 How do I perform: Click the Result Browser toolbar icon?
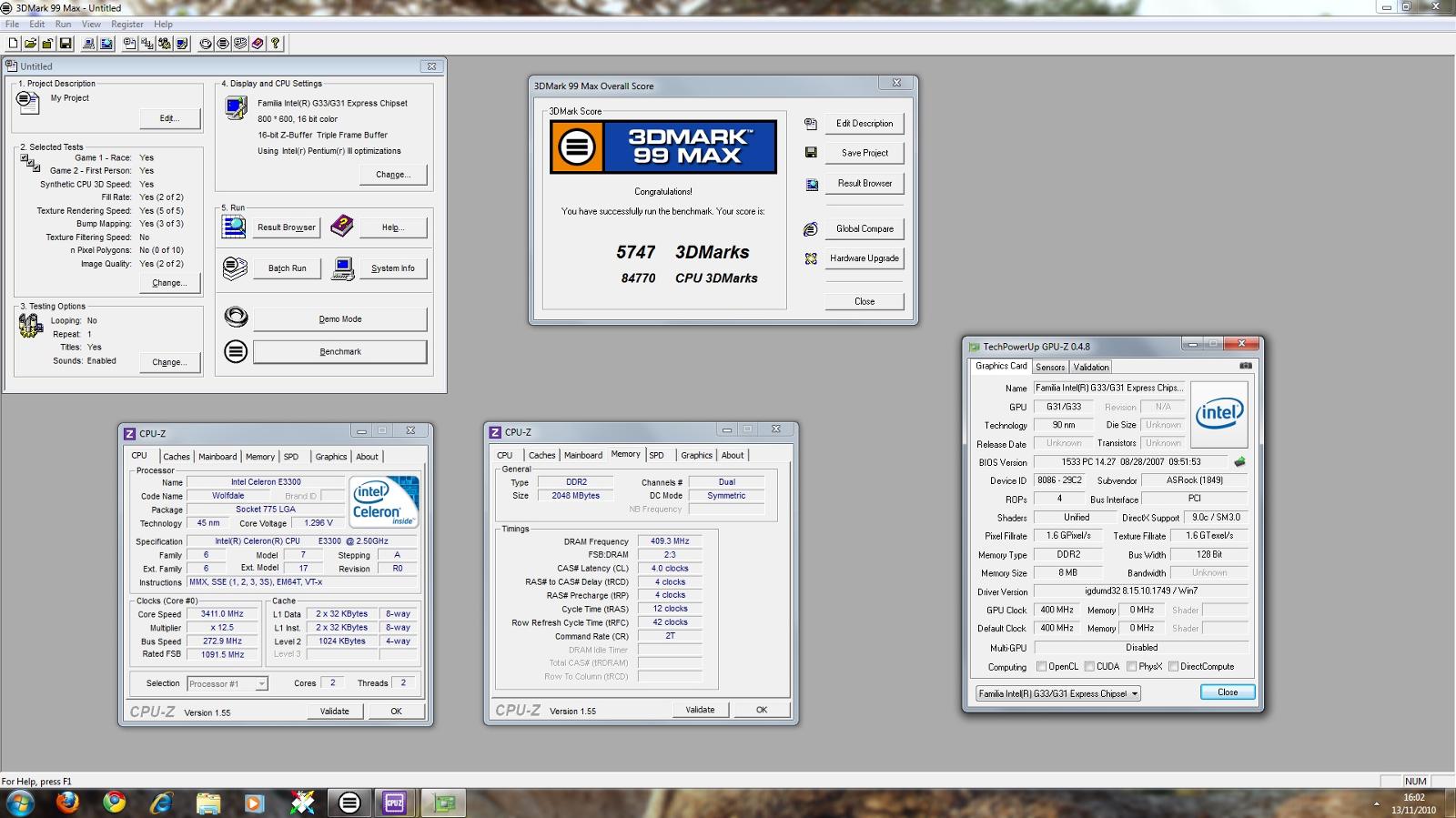106,43
